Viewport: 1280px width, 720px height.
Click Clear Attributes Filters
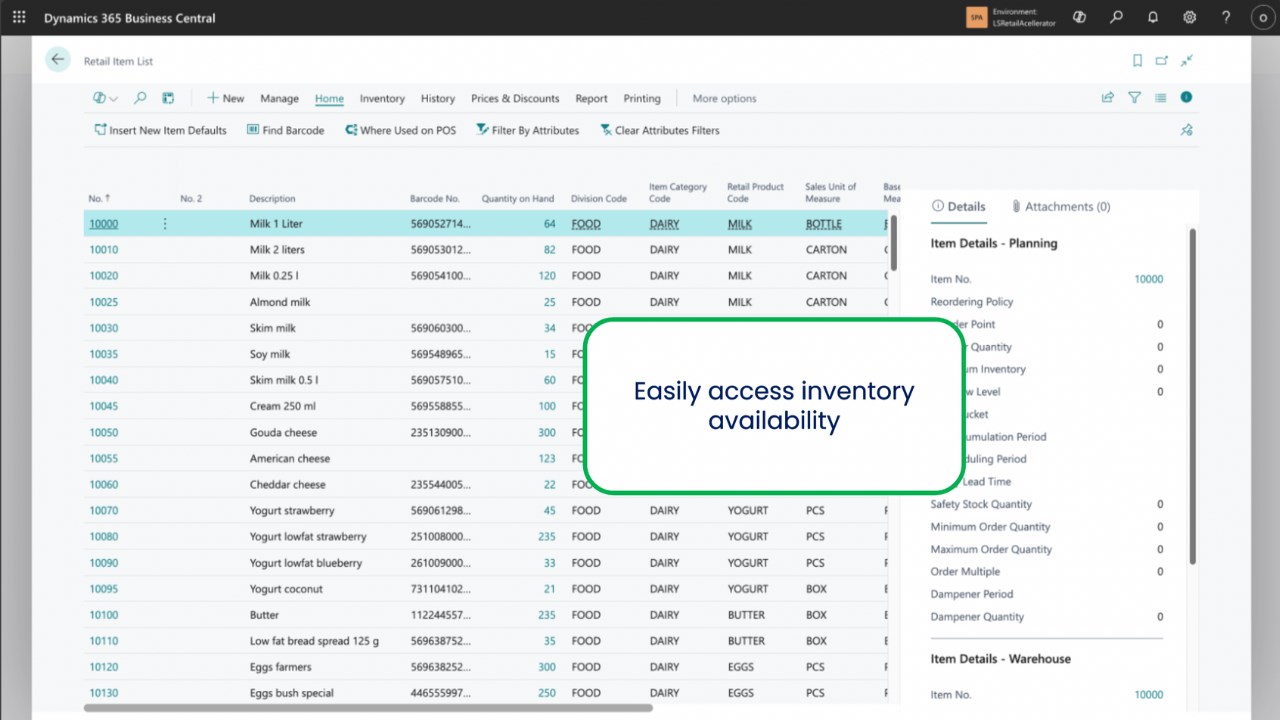coord(659,130)
